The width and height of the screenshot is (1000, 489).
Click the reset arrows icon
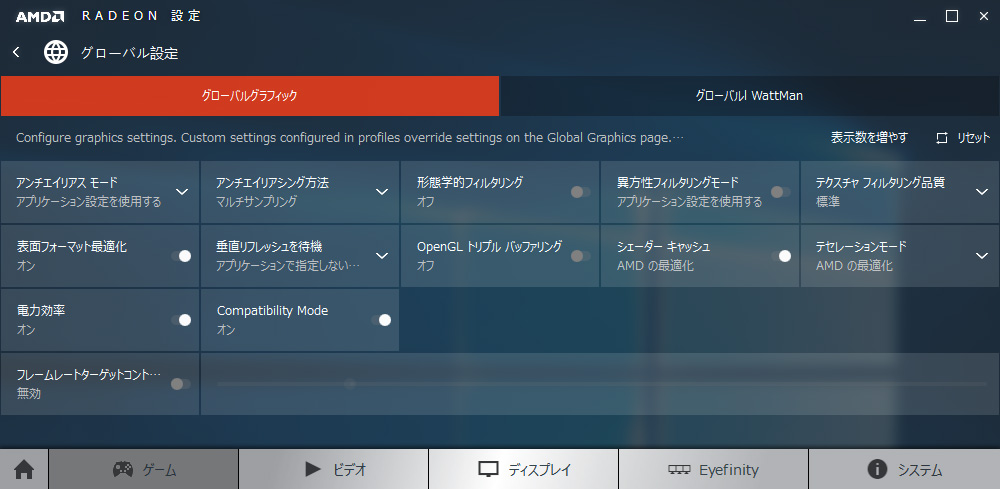pos(942,138)
